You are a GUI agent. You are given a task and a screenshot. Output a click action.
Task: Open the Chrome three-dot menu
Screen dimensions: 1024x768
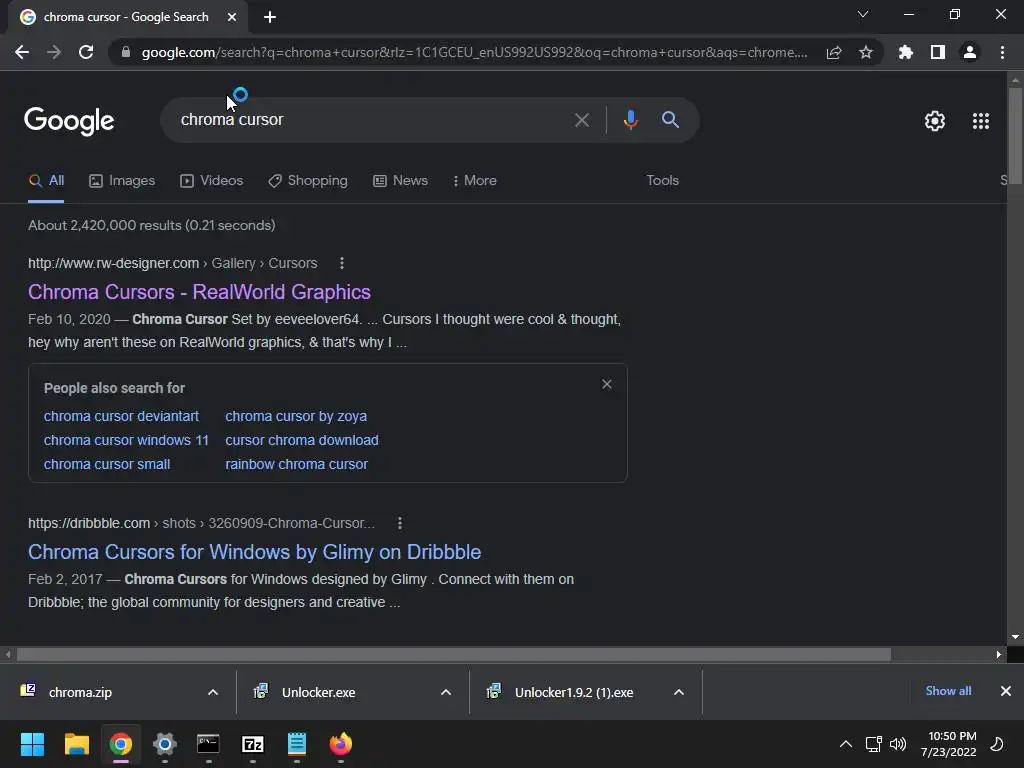click(x=1002, y=52)
